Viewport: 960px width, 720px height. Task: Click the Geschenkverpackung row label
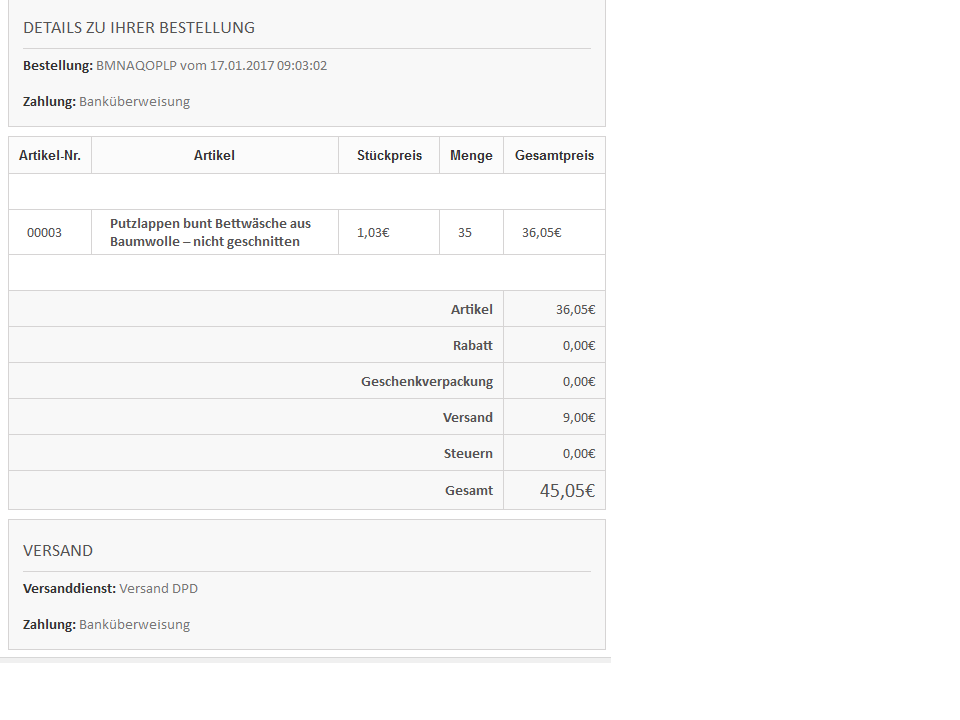(427, 381)
